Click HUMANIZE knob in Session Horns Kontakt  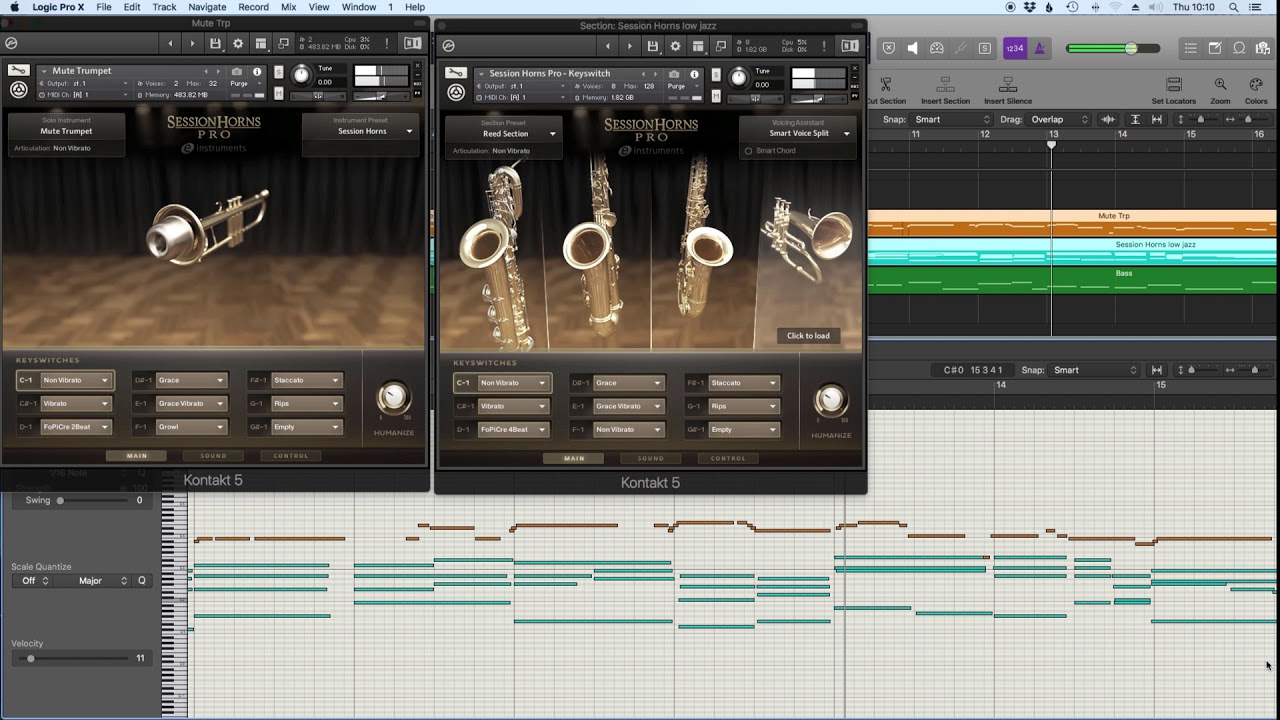[x=830, y=400]
